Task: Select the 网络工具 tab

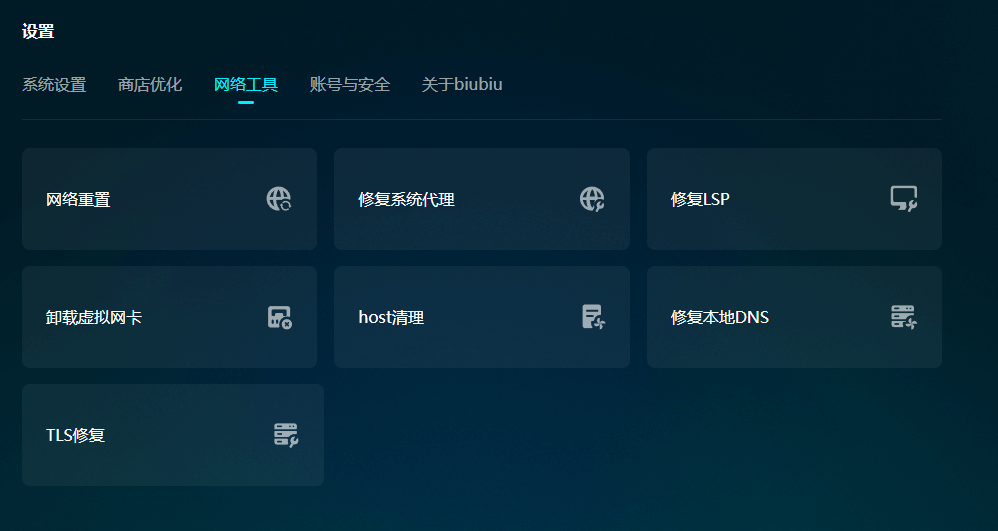Action: point(246,84)
